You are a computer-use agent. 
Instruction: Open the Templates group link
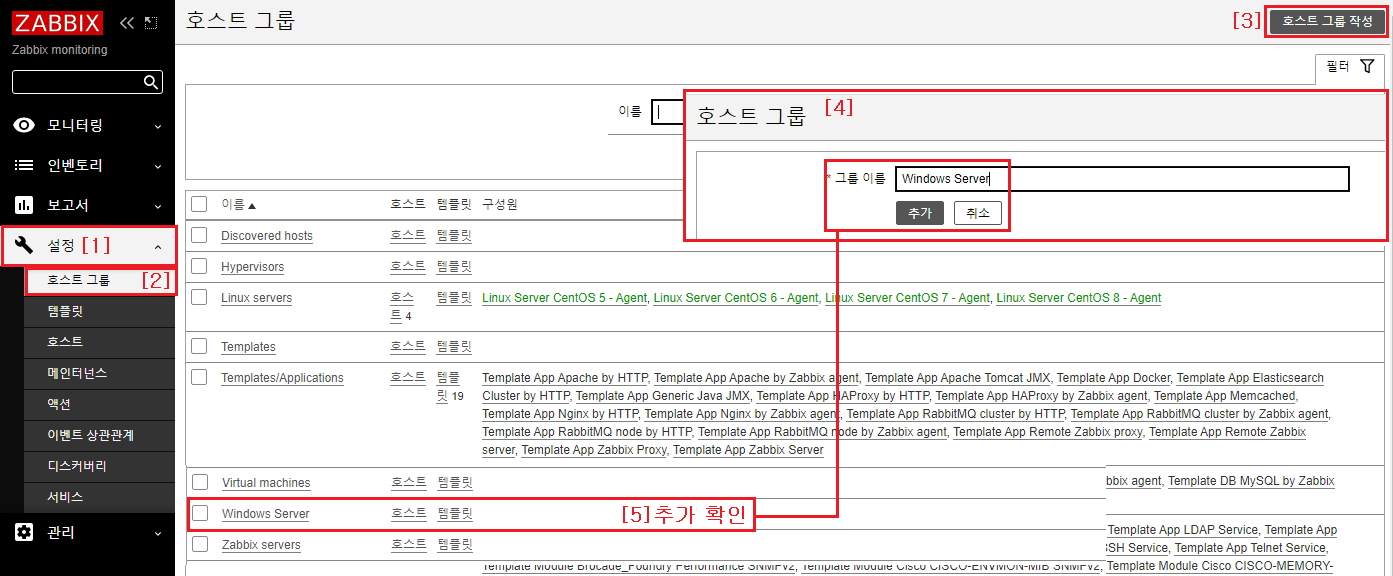click(x=248, y=347)
